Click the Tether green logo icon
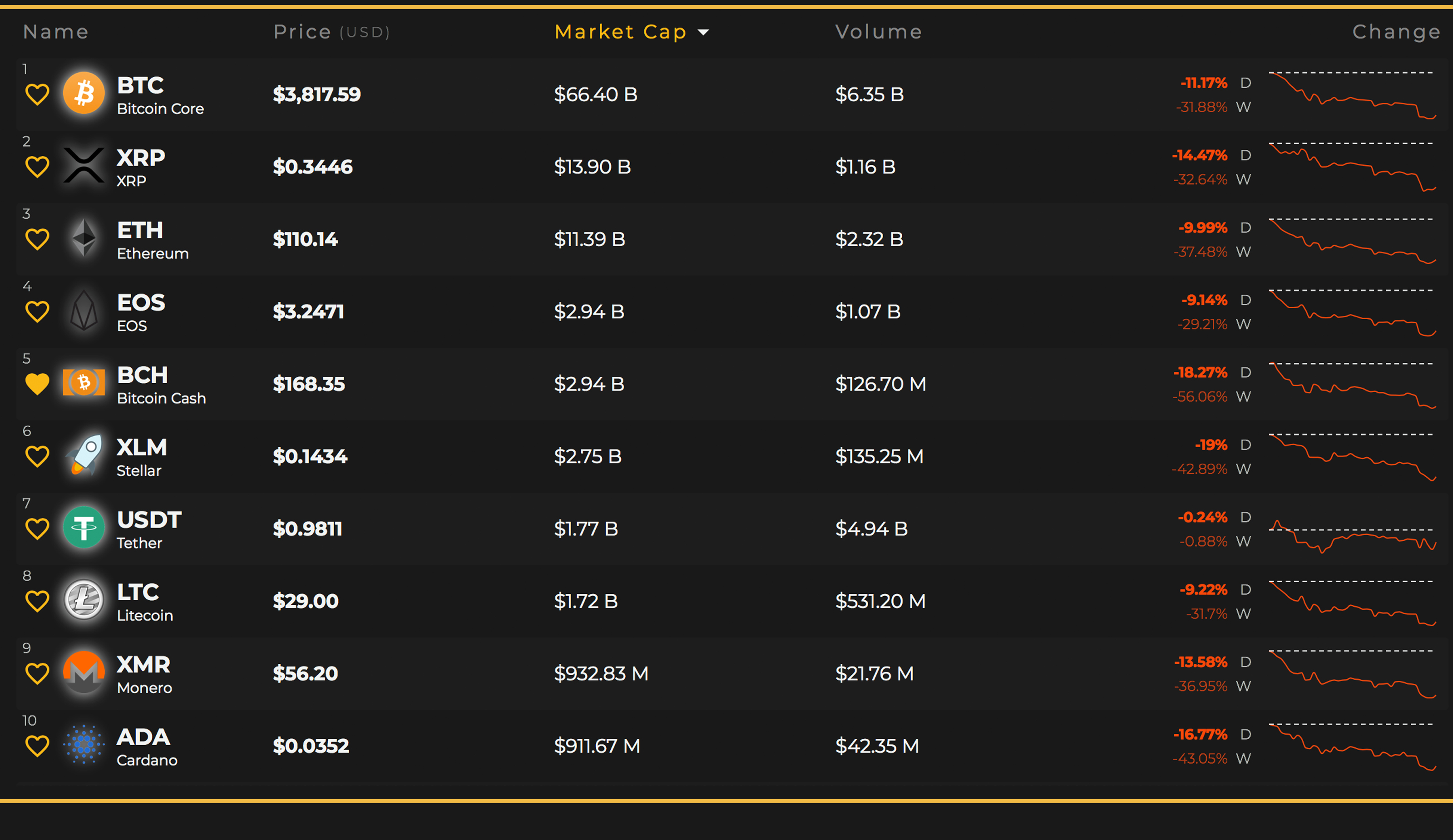 [84, 528]
